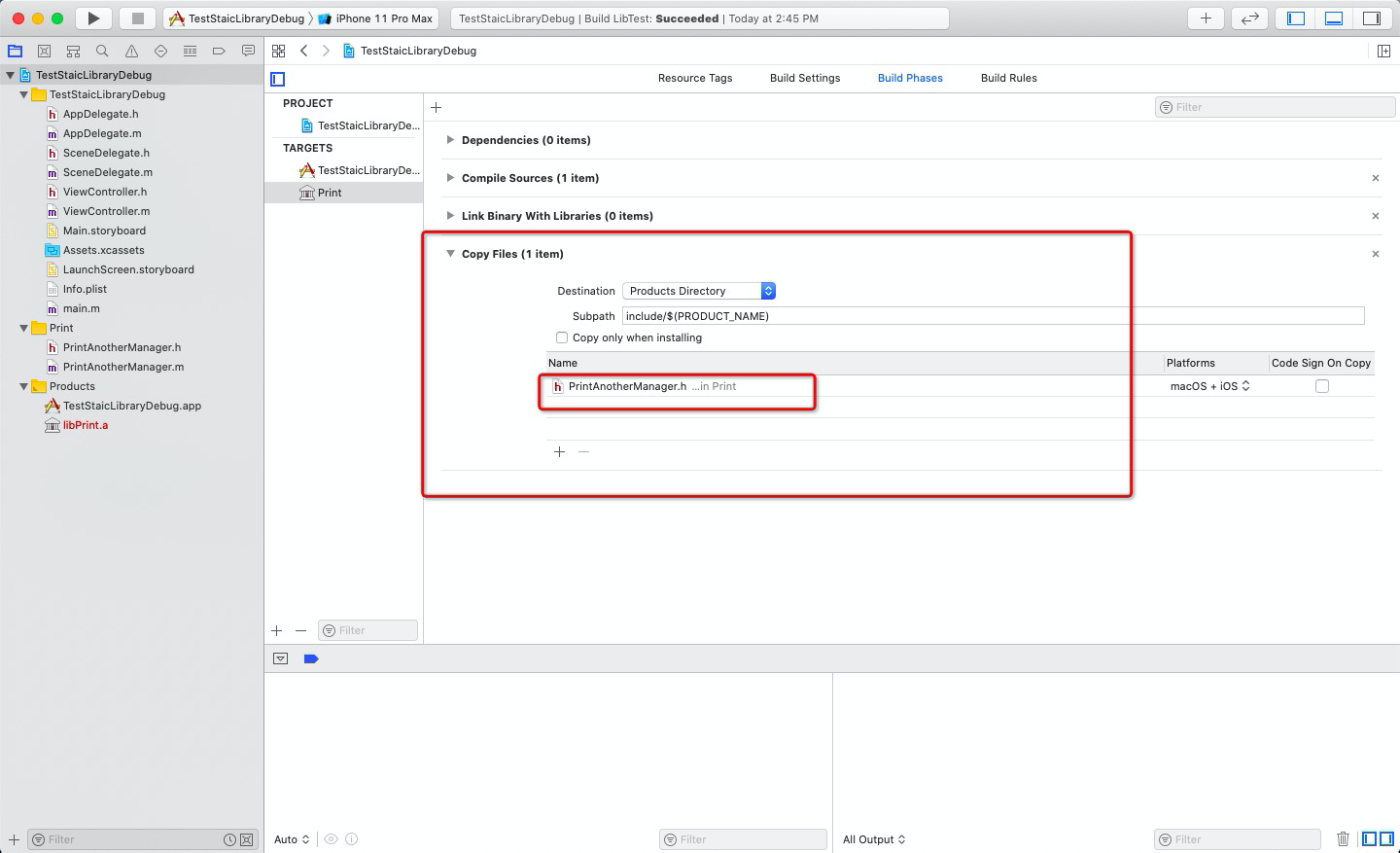Open the Debug navigator
The image size is (1400, 853).
[190, 51]
